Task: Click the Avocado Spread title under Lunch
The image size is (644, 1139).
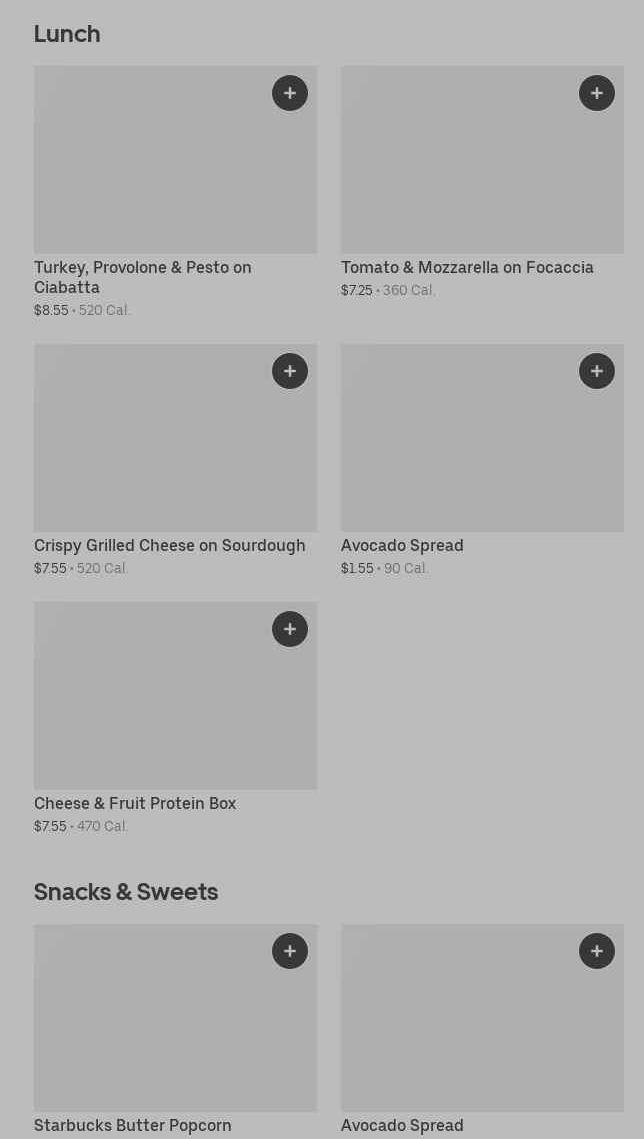Action: pyautogui.click(x=402, y=545)
